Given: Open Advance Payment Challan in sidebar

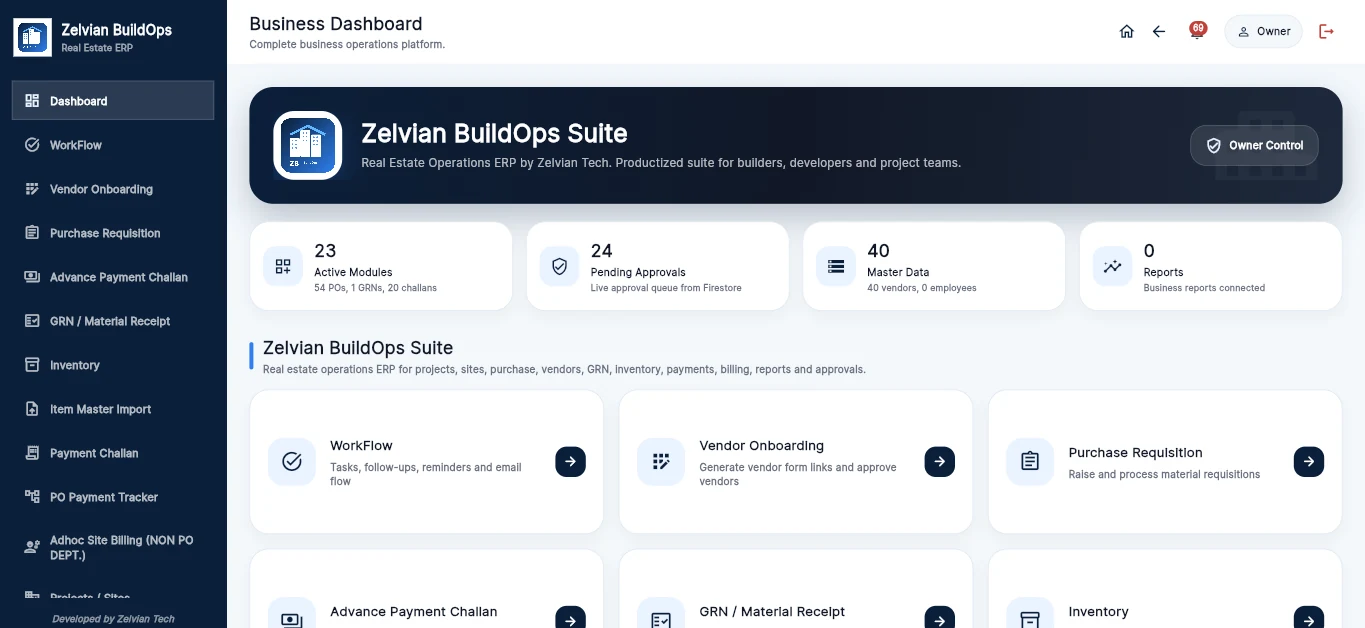Looking at the screenshot, I should tap(113, 277).
